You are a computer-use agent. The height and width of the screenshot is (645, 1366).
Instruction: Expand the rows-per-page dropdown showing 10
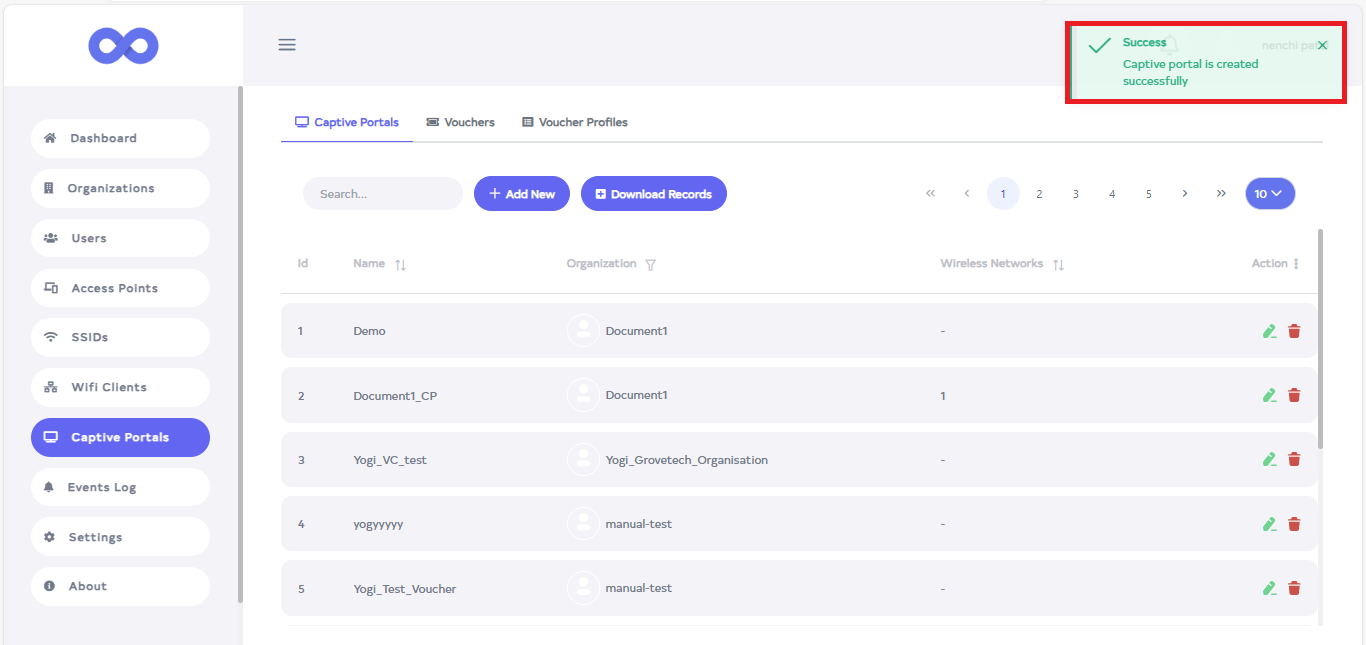coord(1269,194)
